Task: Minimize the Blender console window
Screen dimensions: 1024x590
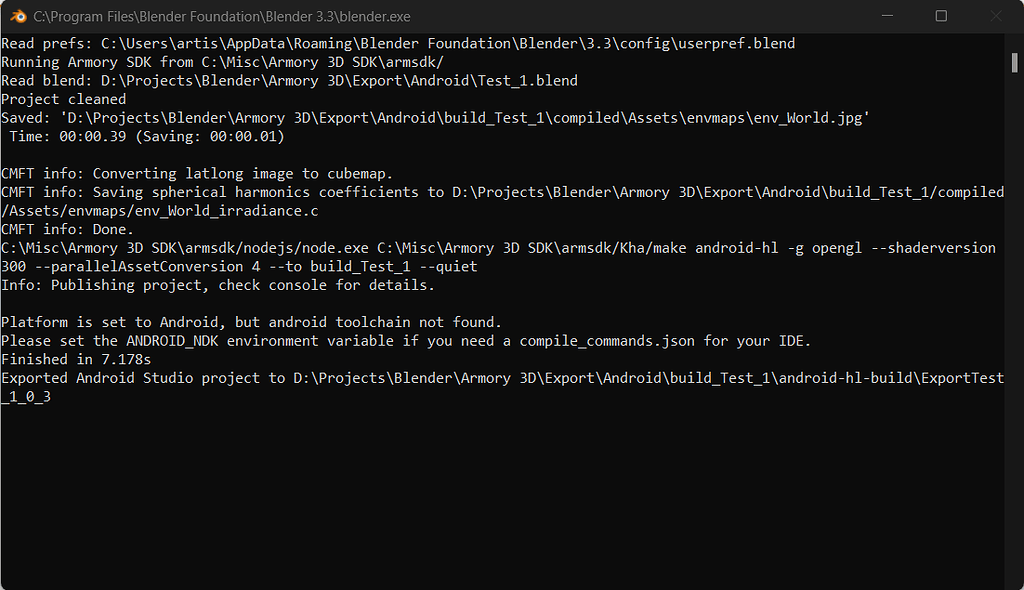Action: click(x=887, y=16)
